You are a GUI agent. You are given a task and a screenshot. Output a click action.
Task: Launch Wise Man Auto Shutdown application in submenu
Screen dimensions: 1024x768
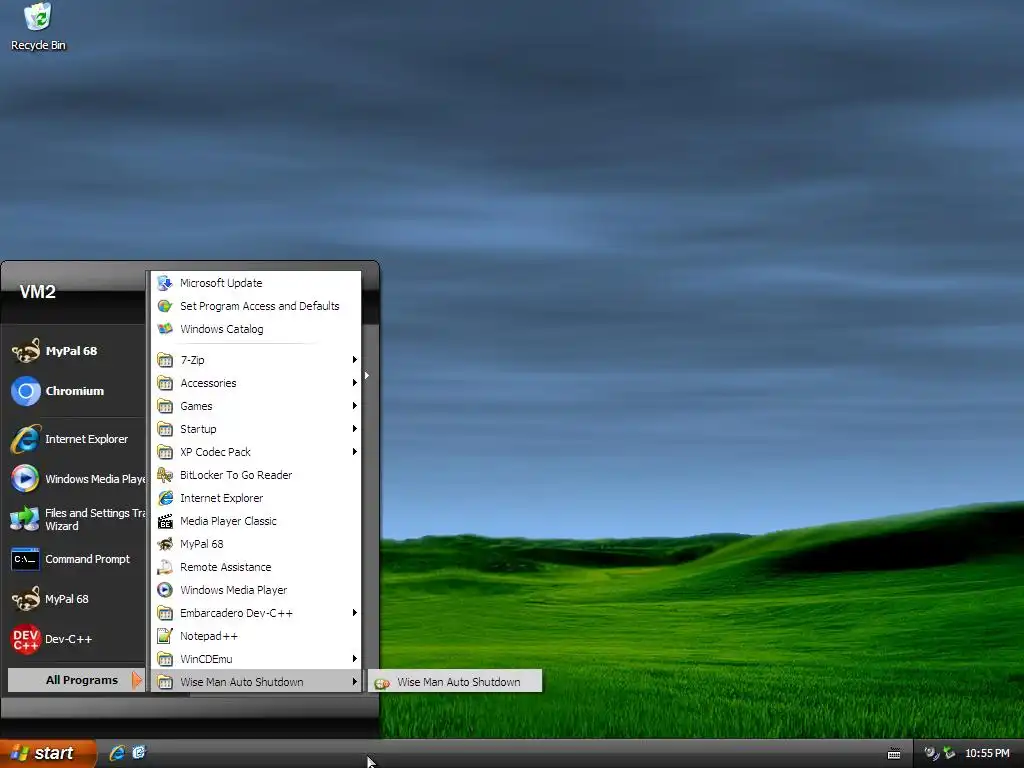point(455,682)
